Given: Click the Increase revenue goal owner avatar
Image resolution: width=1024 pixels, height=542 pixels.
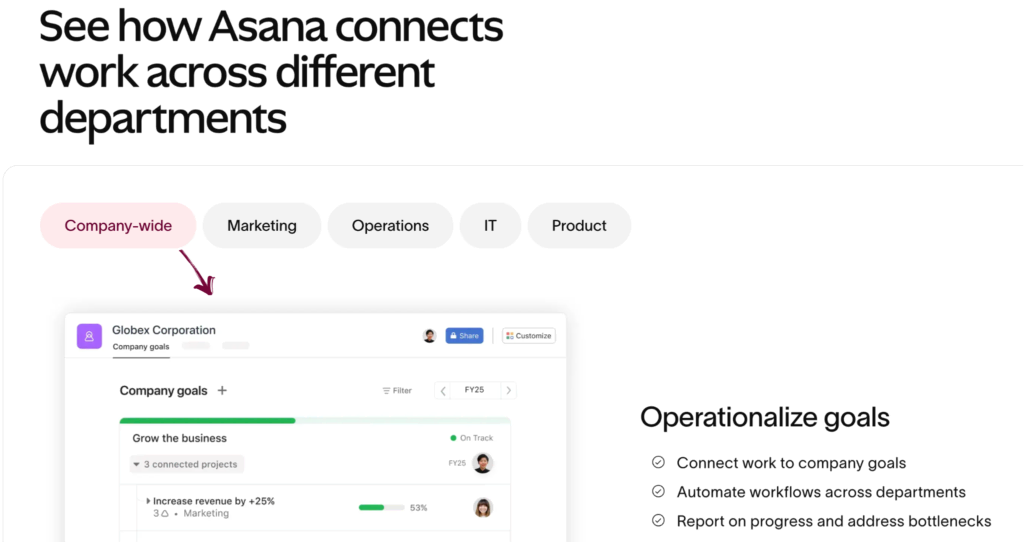Looking at the screenshot, I should pos(483,507).
